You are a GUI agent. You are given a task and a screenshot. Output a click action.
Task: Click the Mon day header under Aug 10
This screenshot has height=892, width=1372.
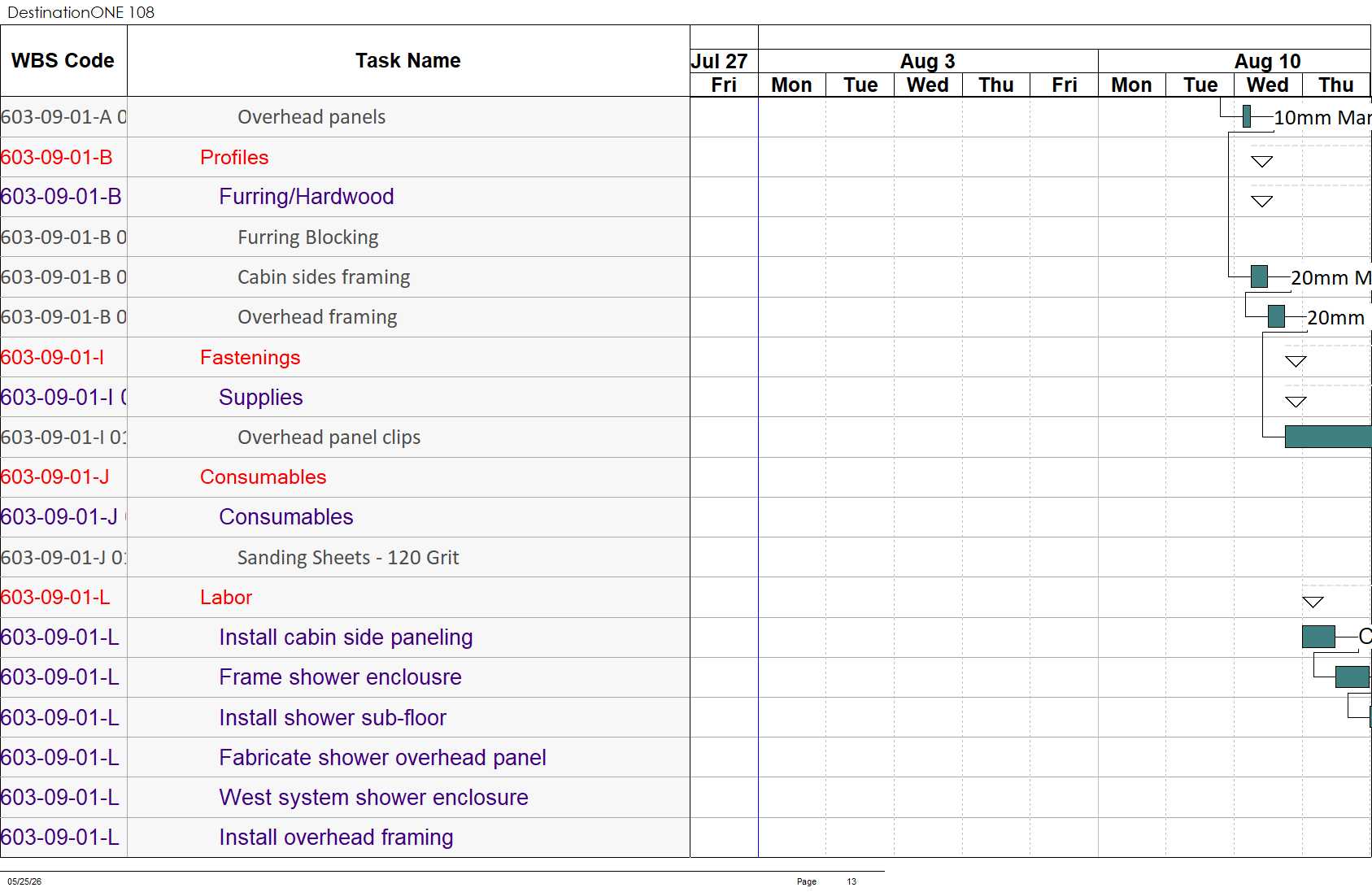1131,85
